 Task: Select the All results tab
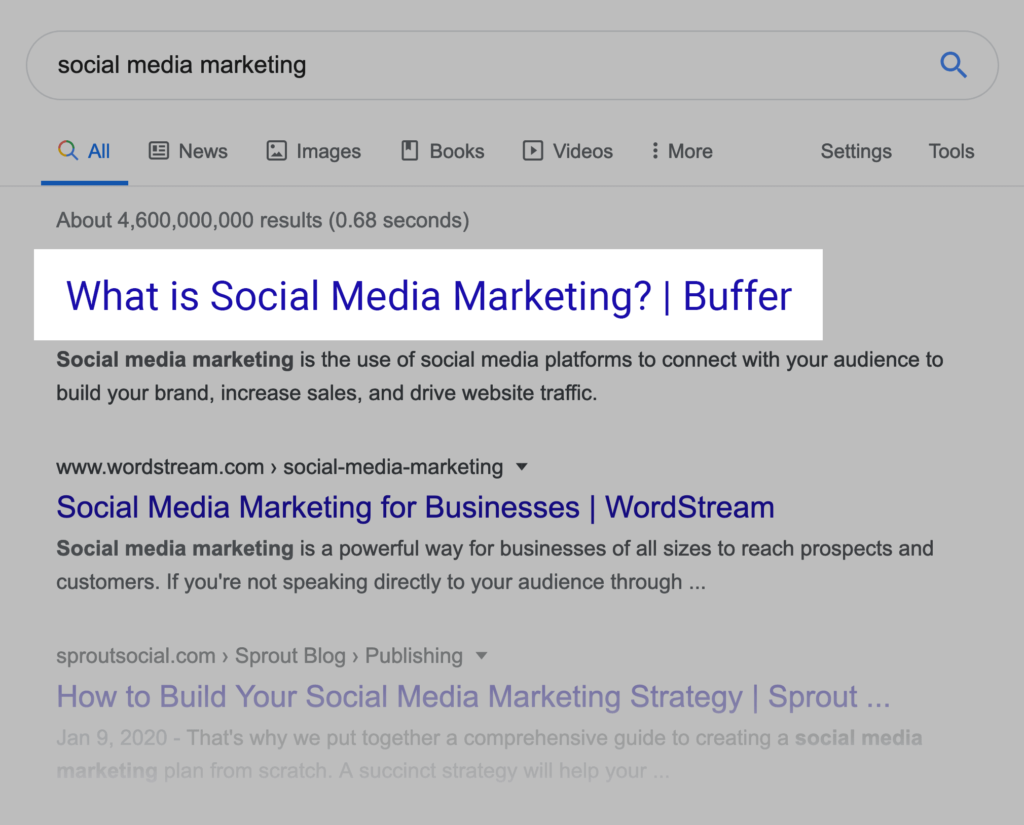point(84,152)
